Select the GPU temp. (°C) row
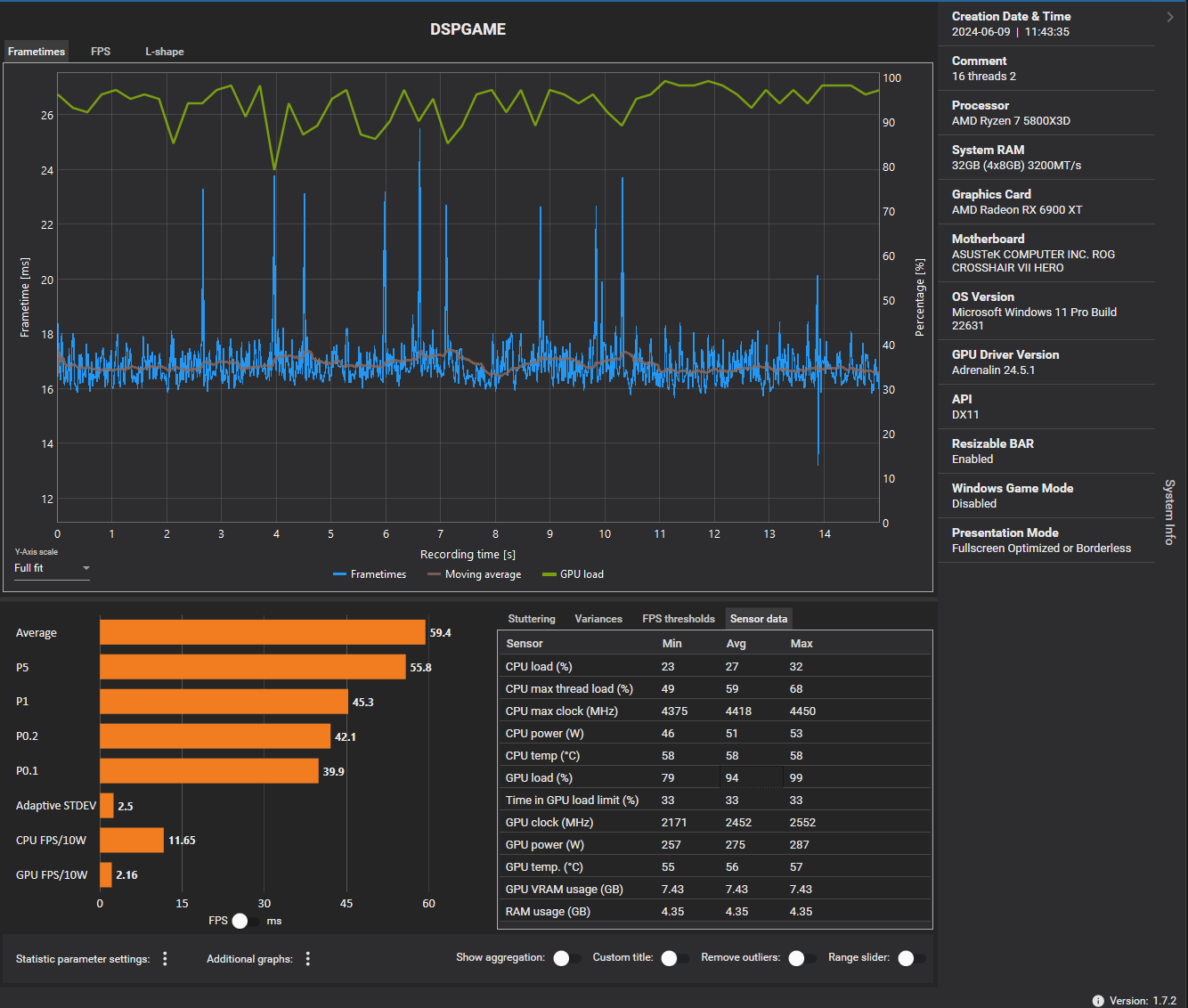Viewport: 1188px width, 1008px height. pyautogui.click(x=715, y=866)
